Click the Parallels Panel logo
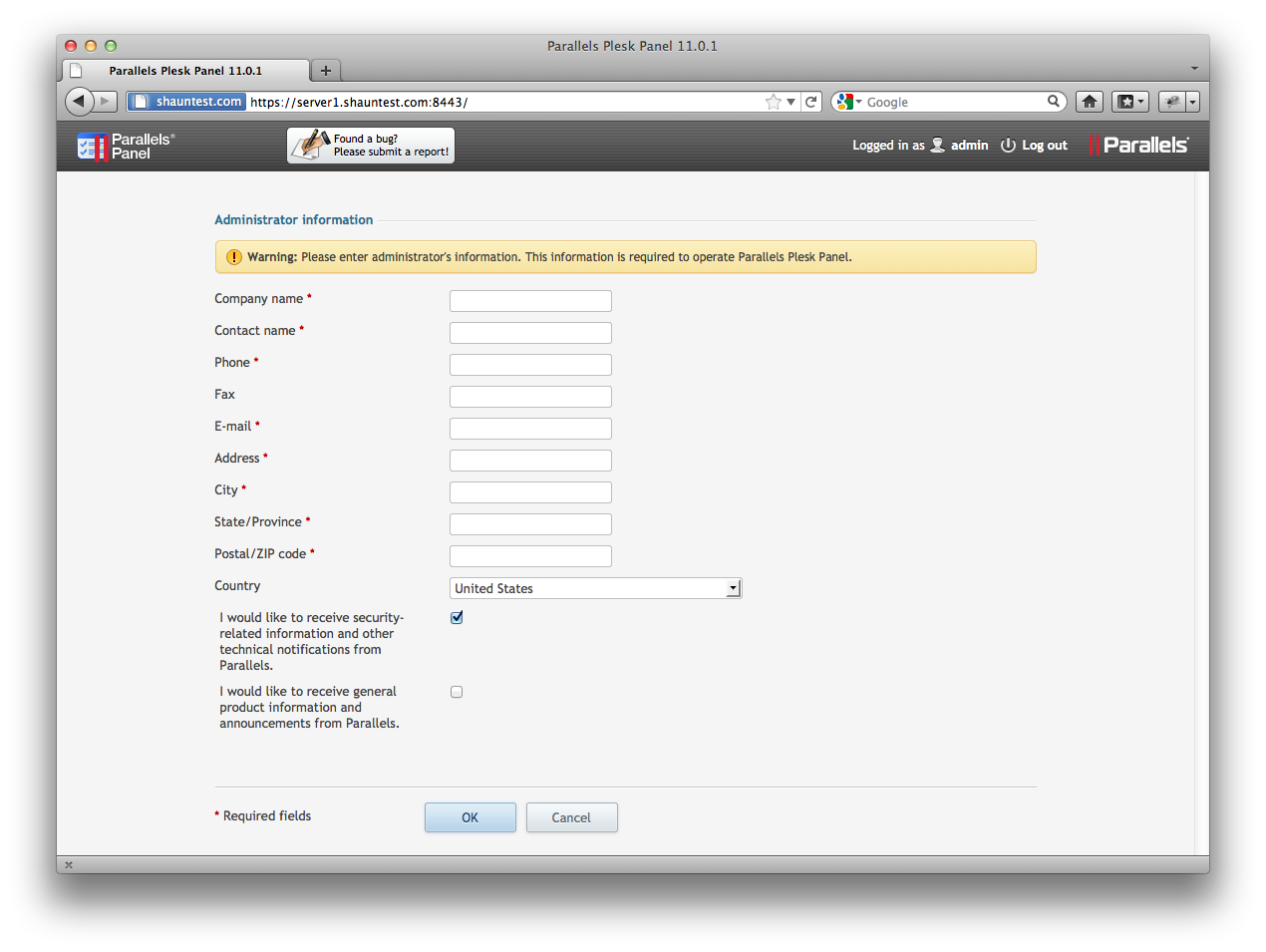Image resolution: width=1266 pixels, height=952 pixels. (126, 147)
